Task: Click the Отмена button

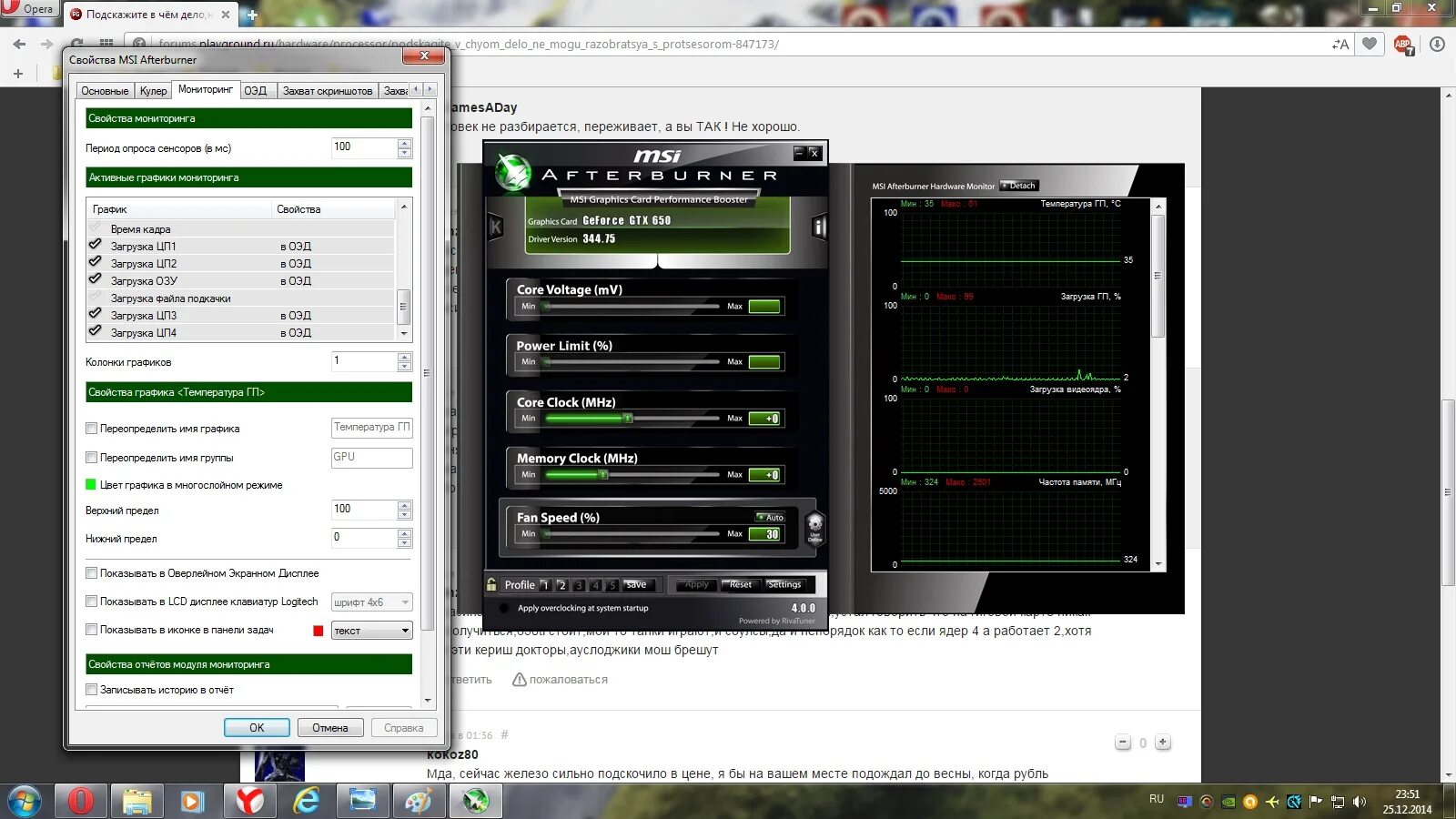Action: (330, 728)
